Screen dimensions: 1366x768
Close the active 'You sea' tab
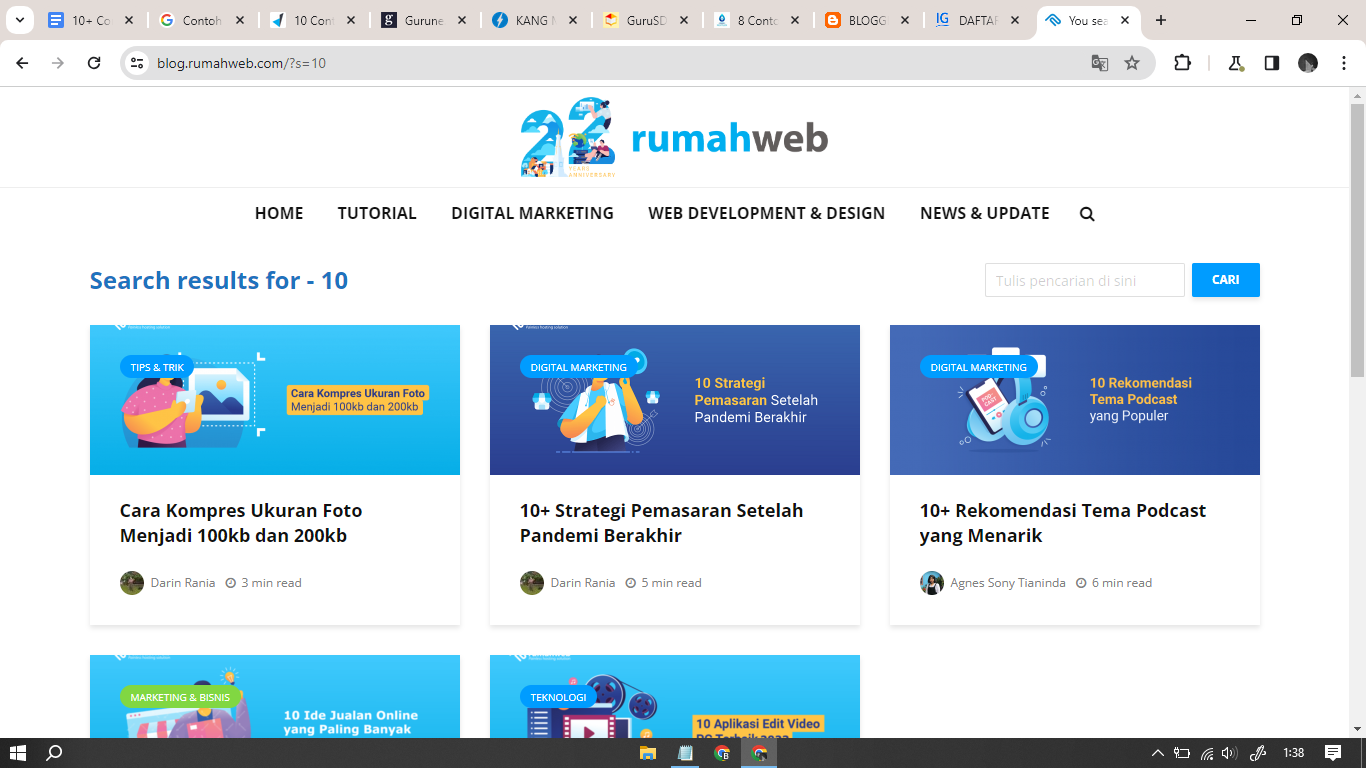click(1125, 20)
